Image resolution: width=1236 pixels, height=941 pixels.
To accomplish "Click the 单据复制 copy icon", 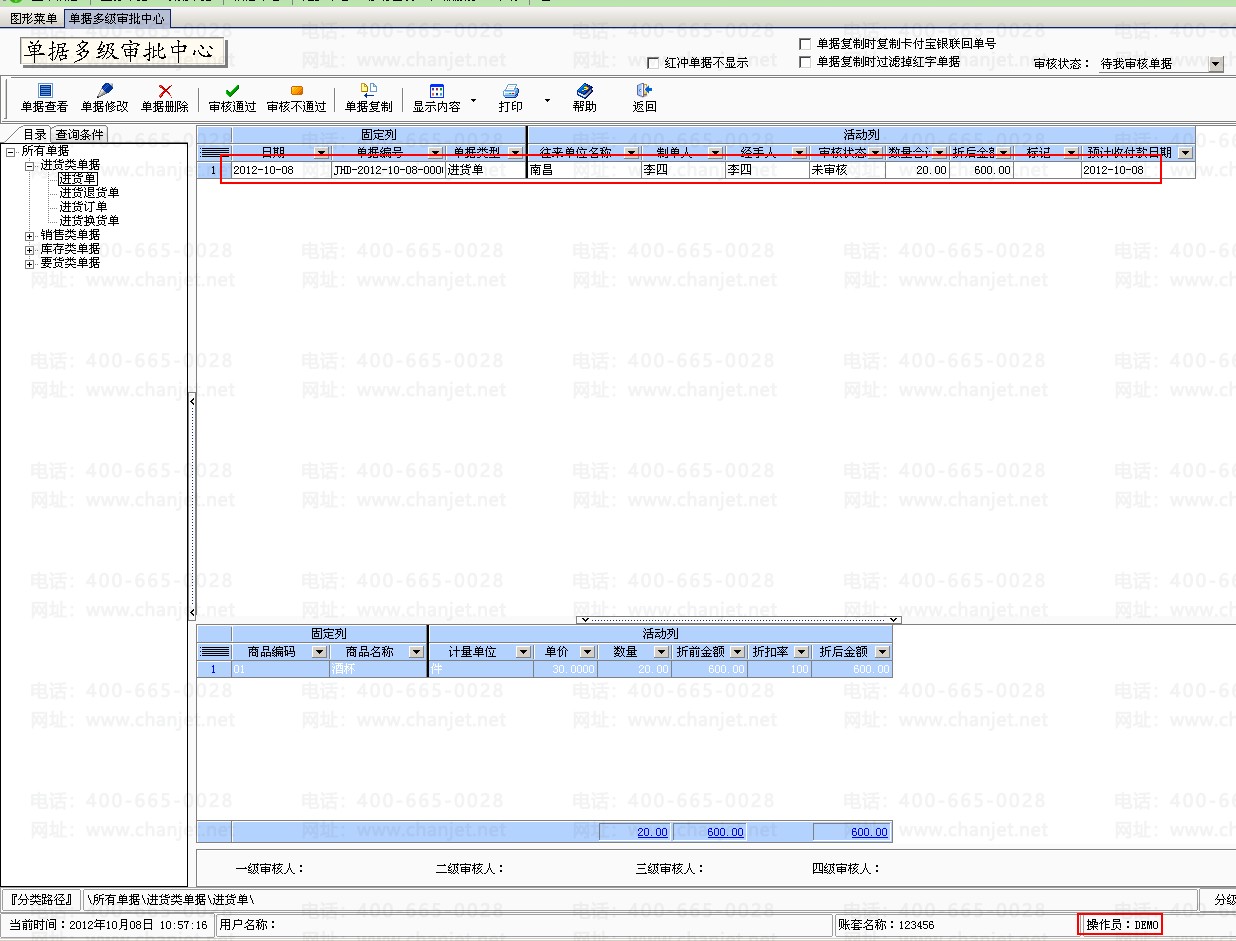I will [x=368, y=91].
